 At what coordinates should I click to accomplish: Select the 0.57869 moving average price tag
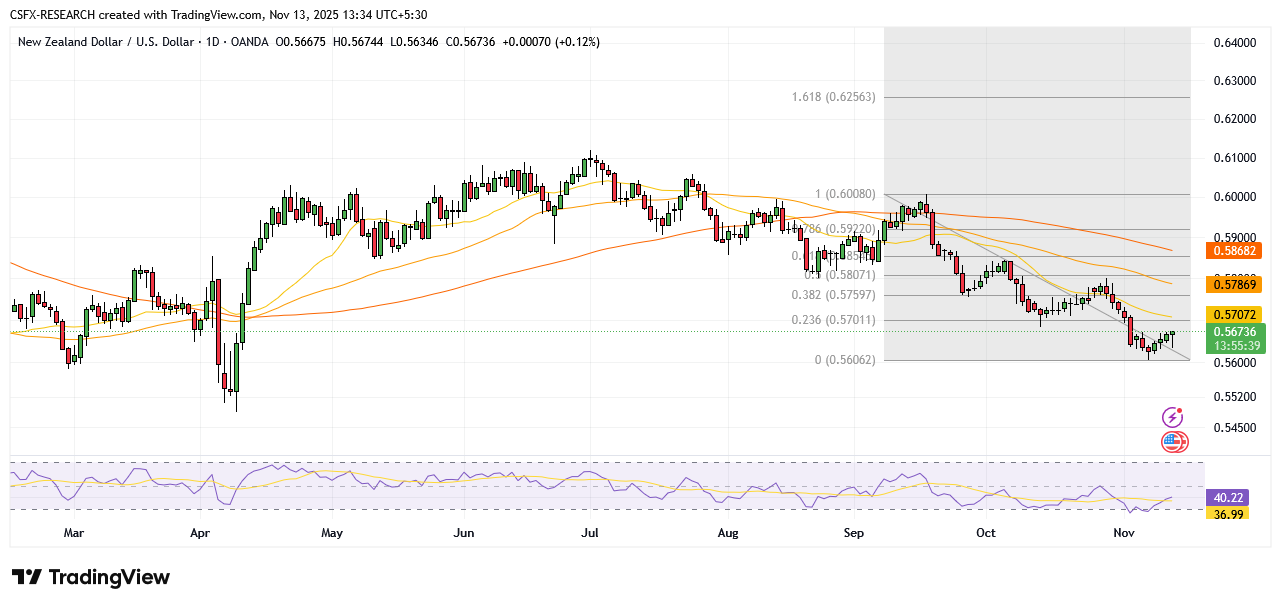click(1236, 285)
